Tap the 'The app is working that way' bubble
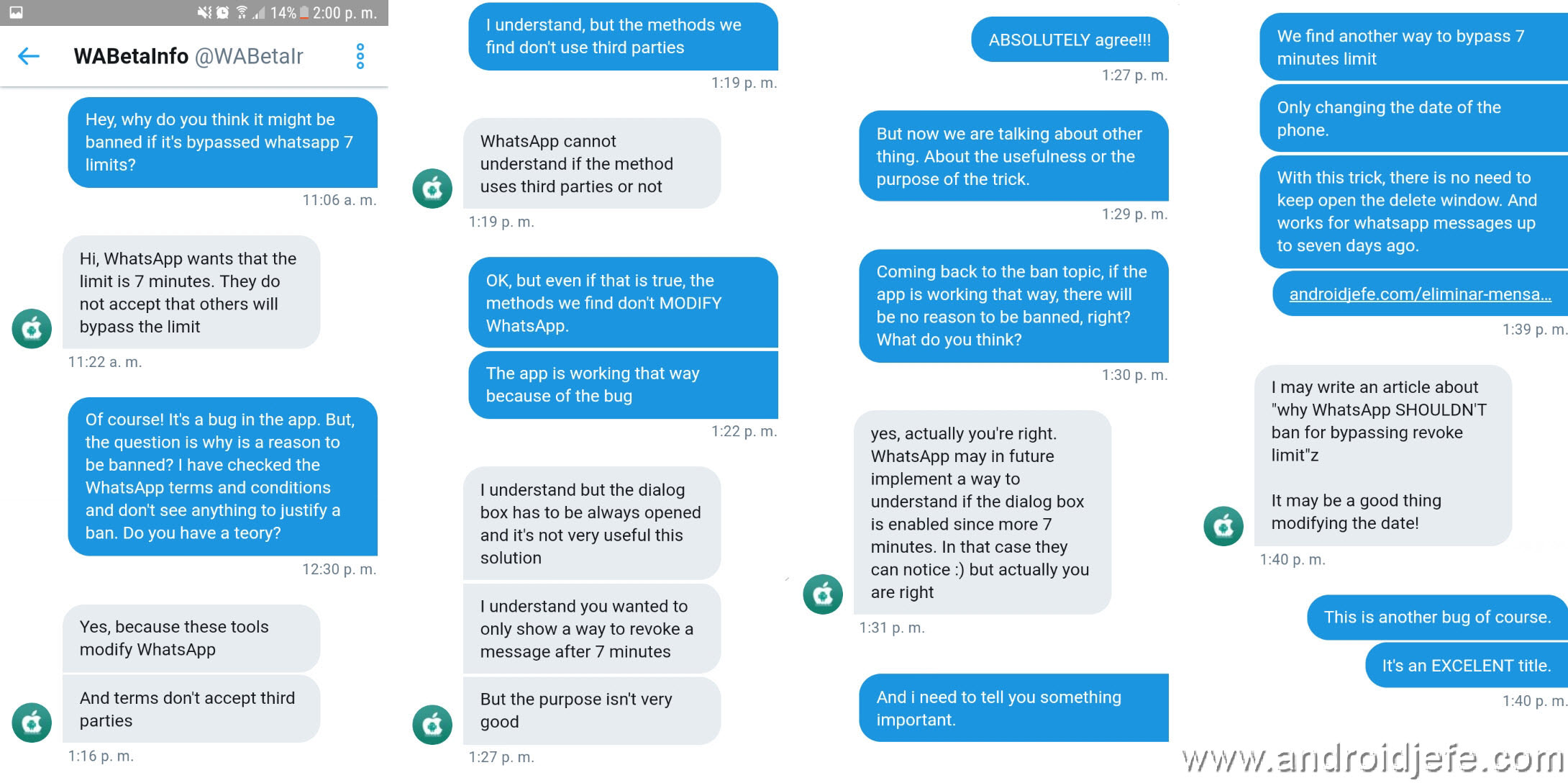 (623, 384)
